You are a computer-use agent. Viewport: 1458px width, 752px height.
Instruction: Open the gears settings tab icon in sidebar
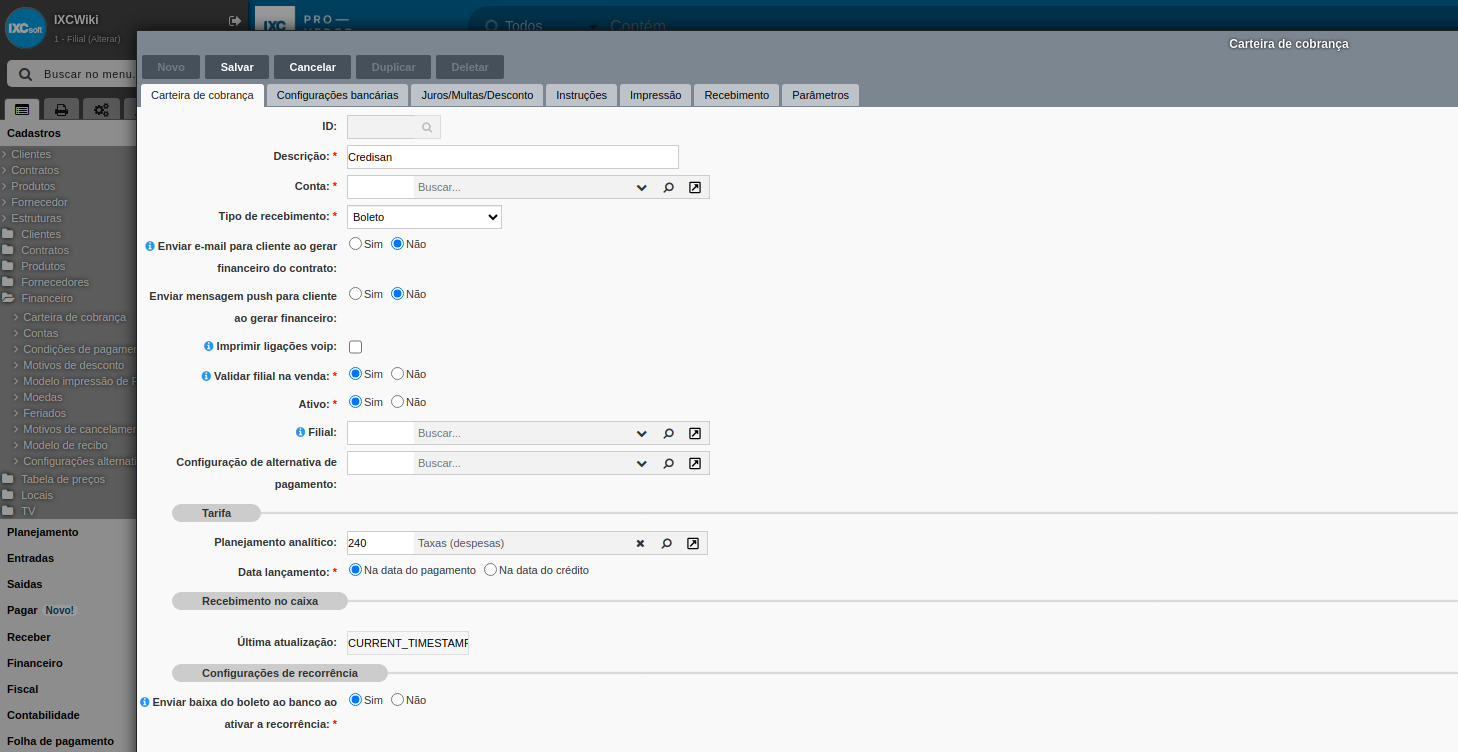pos(101,110)
